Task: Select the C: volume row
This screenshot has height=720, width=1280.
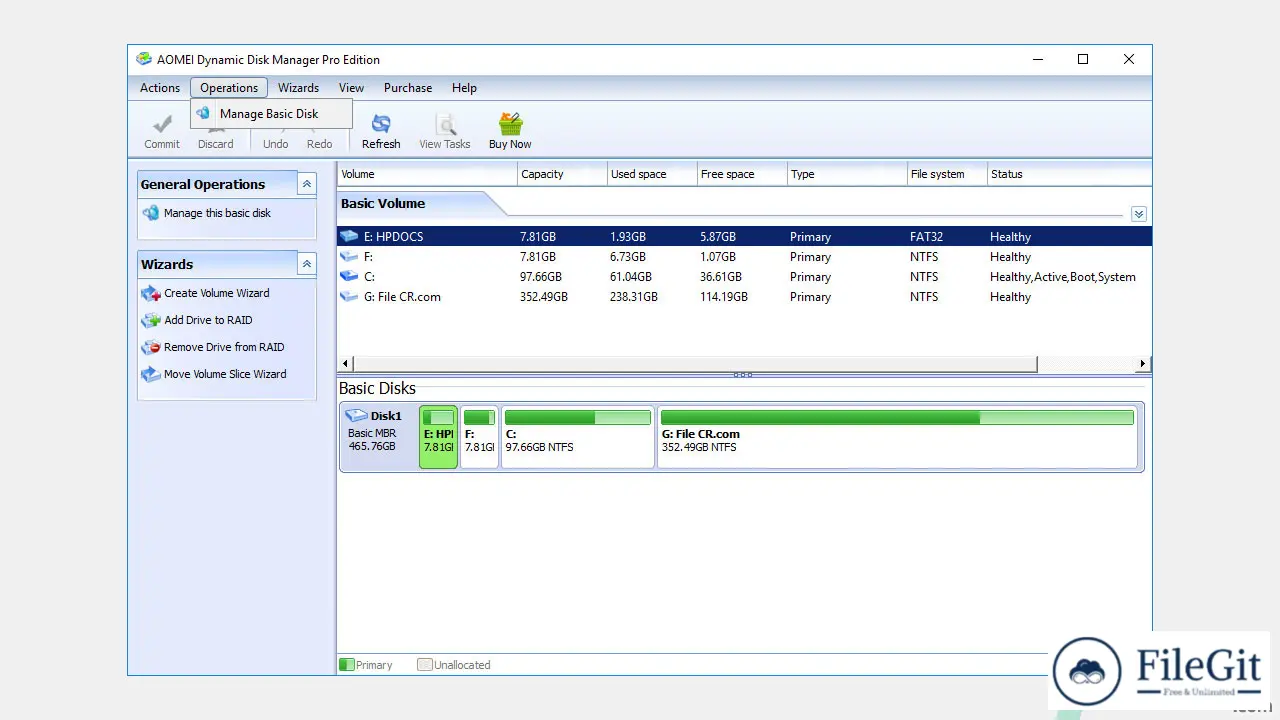Action: pos(744,277)
